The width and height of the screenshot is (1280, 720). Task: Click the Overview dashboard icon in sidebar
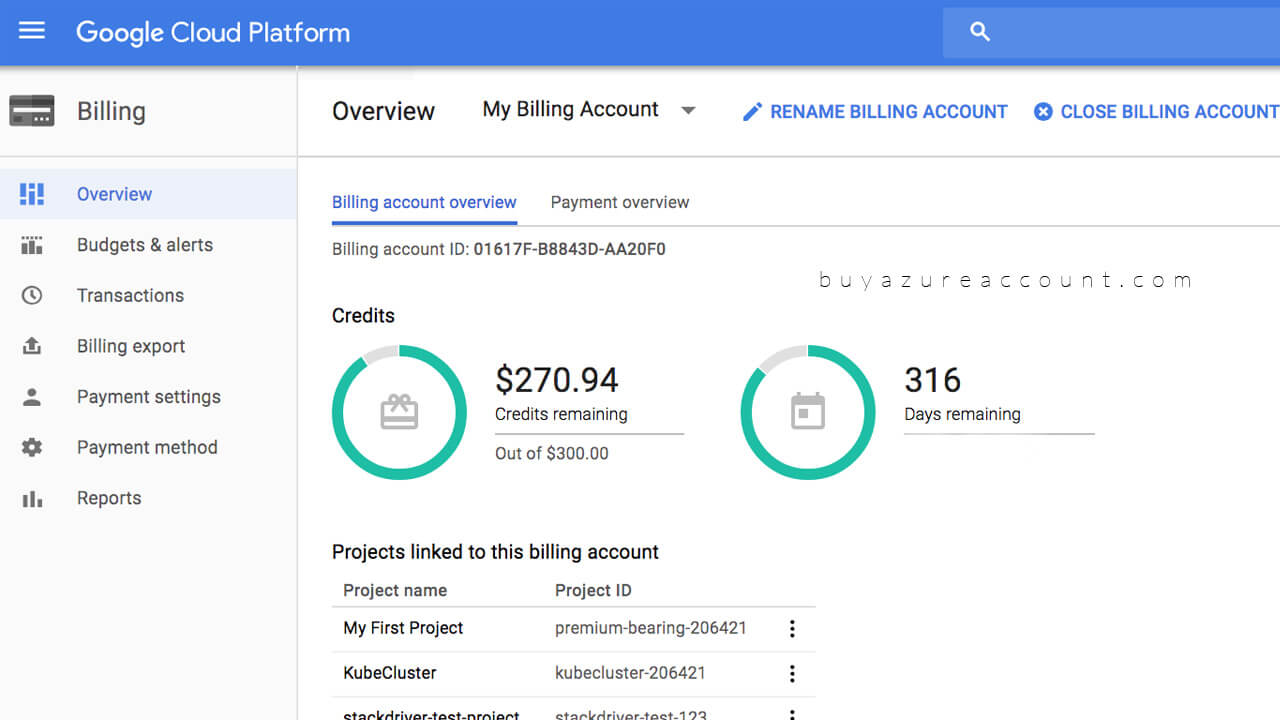[32, 194]
